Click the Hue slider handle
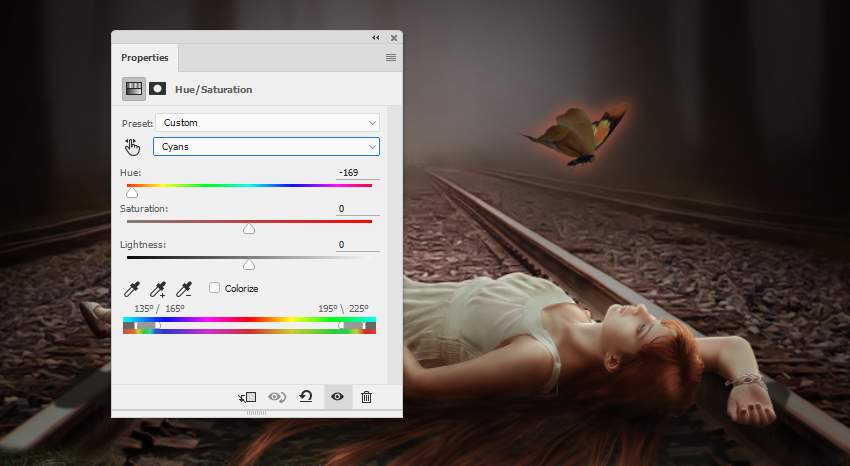 [x=132, y=193]
